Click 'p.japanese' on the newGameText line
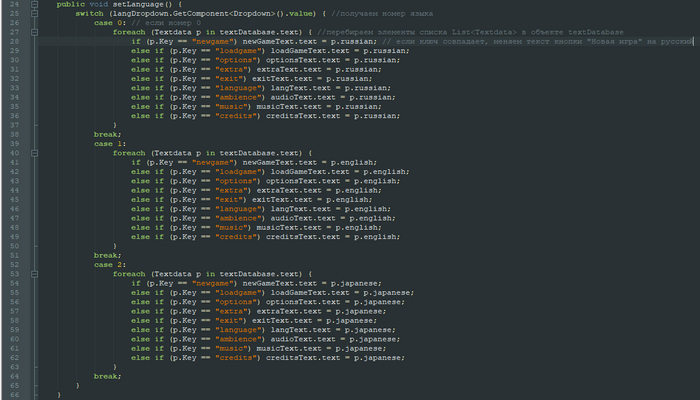This screenshot has height=400, width=700. pyautogui.click(x=356, y=283)
